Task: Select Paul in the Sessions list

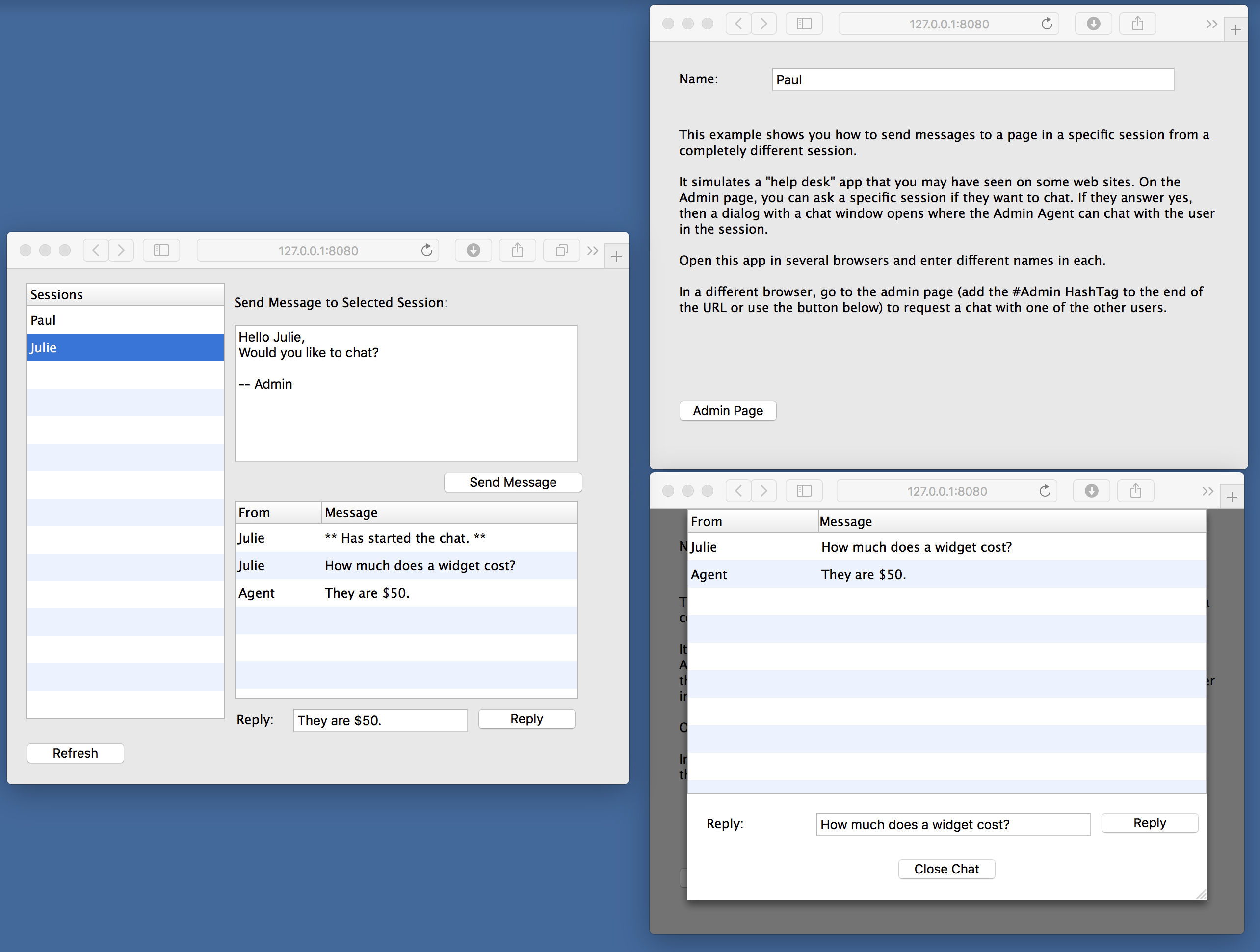Action: point(125,319)
